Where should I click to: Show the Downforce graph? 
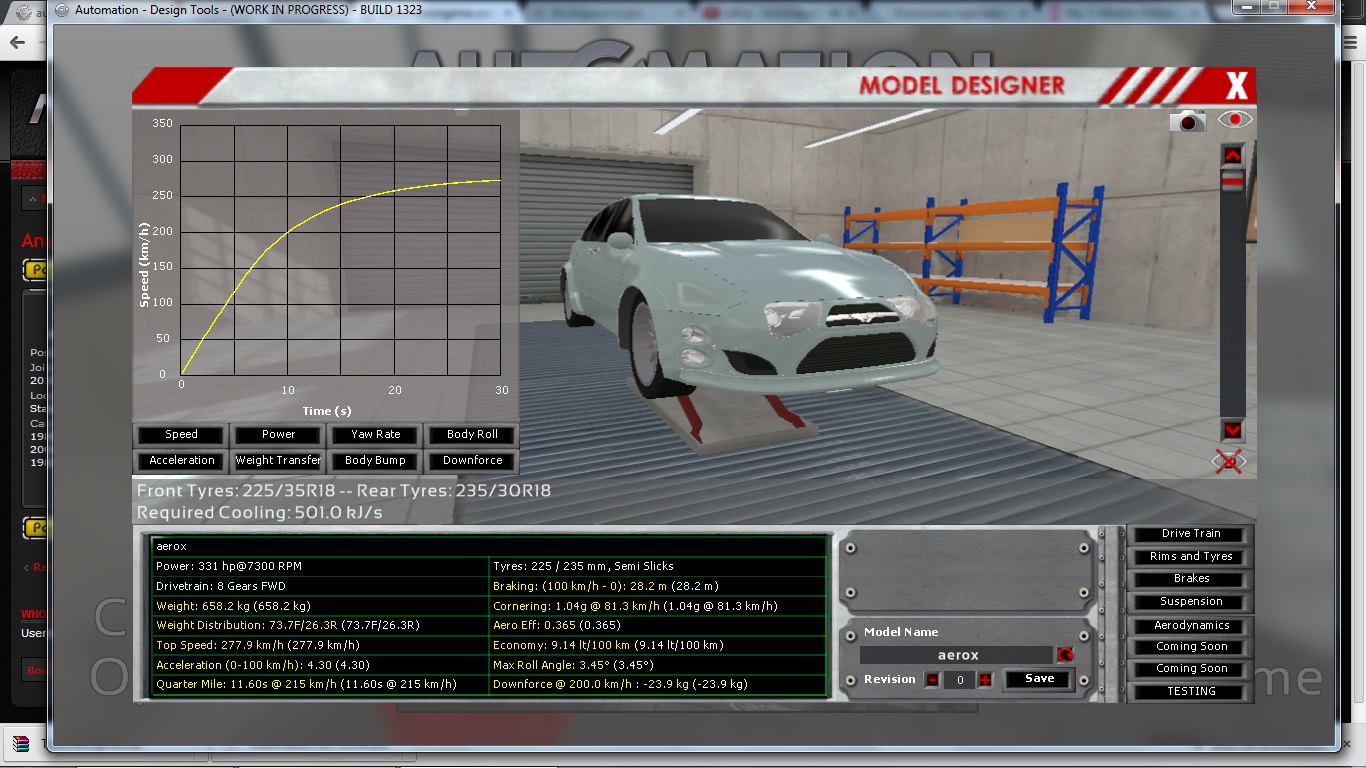[472, 461]
